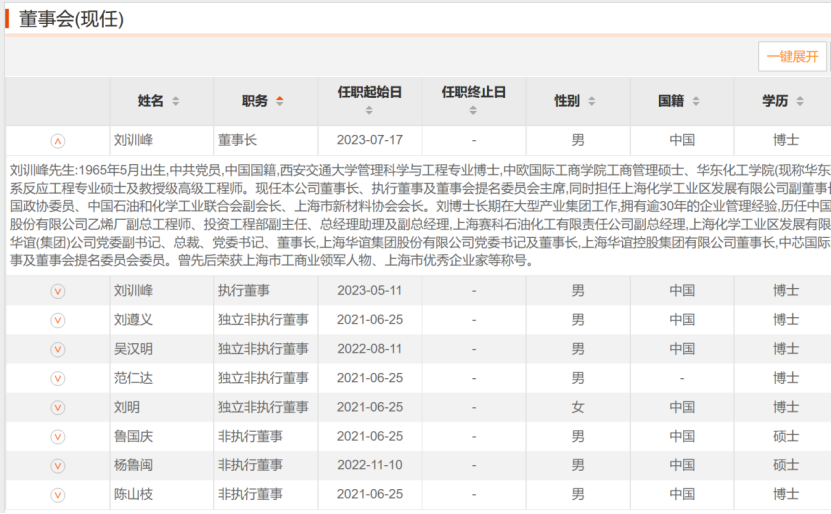Screen dimensions: 831x514
Task: Click the 国籍 column sort icon
Action: pyautogui.click(x=698, y=101)
